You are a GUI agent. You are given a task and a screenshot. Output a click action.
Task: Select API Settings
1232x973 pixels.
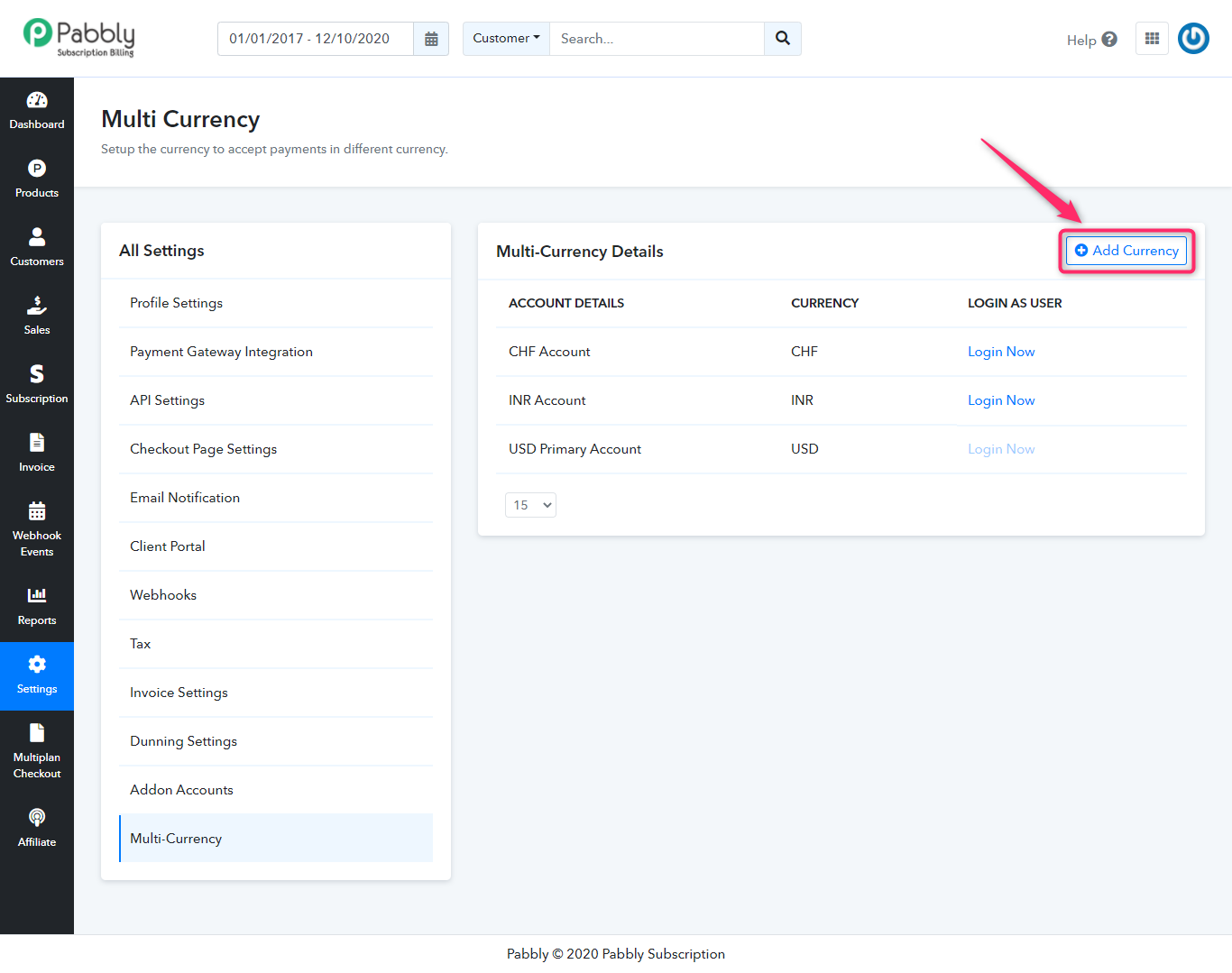point(276,400)
